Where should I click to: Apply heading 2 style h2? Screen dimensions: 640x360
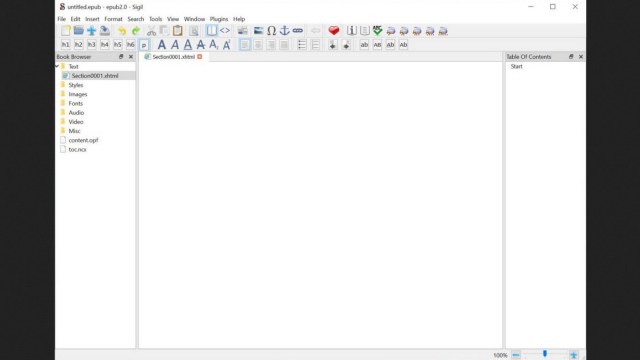pos(78,45)
